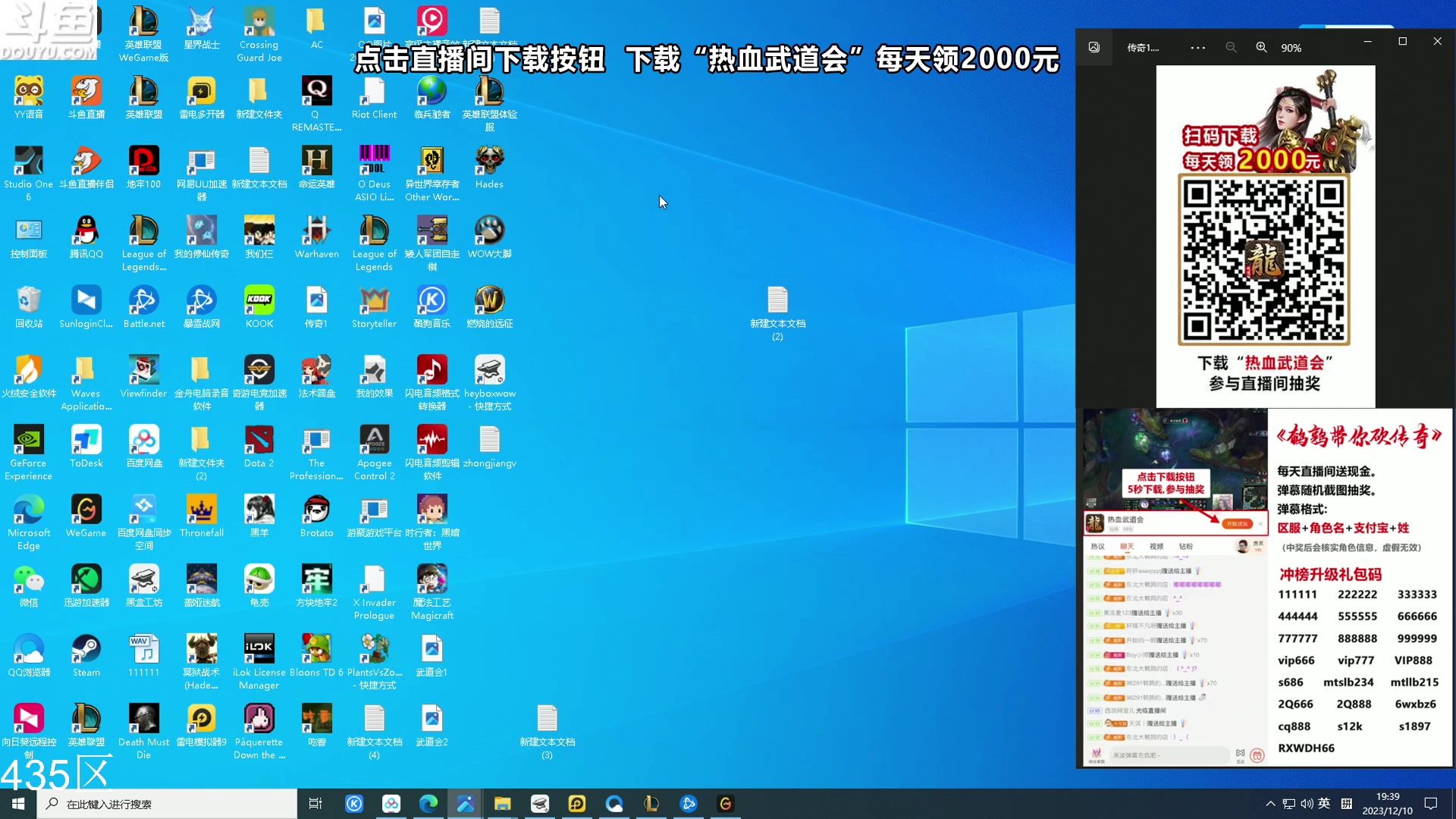
Task: Open Battle.net from the desktop
Action: tap(143, 303)
